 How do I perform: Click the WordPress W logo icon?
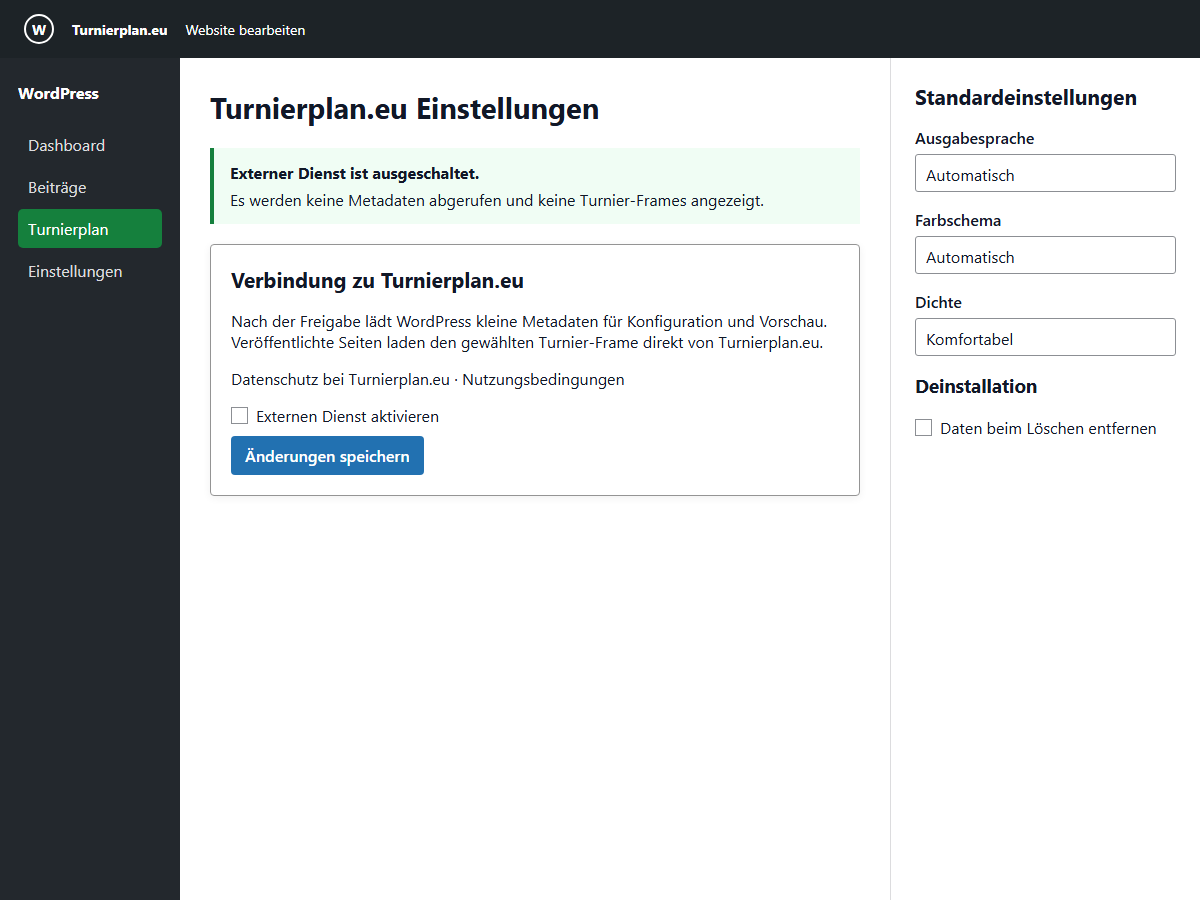click(x=39, y=29)
